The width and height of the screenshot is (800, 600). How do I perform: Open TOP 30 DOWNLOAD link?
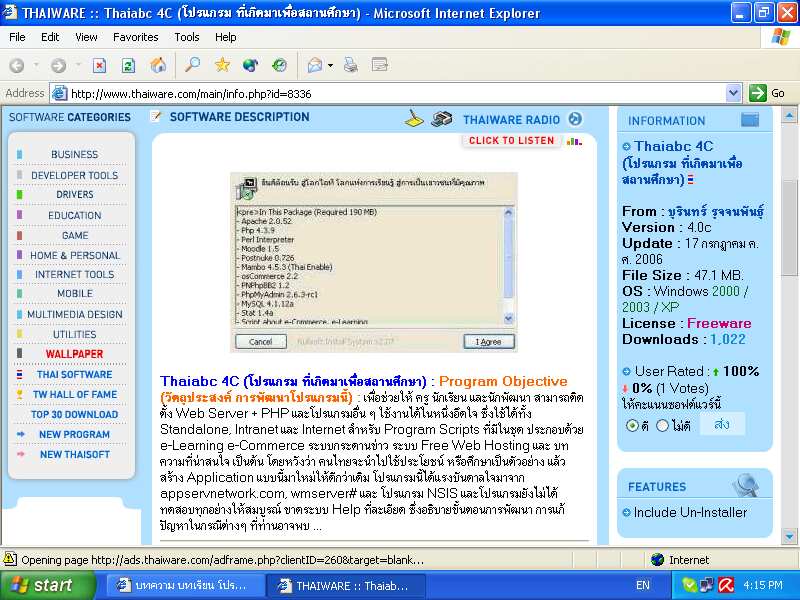pos(74,414)
